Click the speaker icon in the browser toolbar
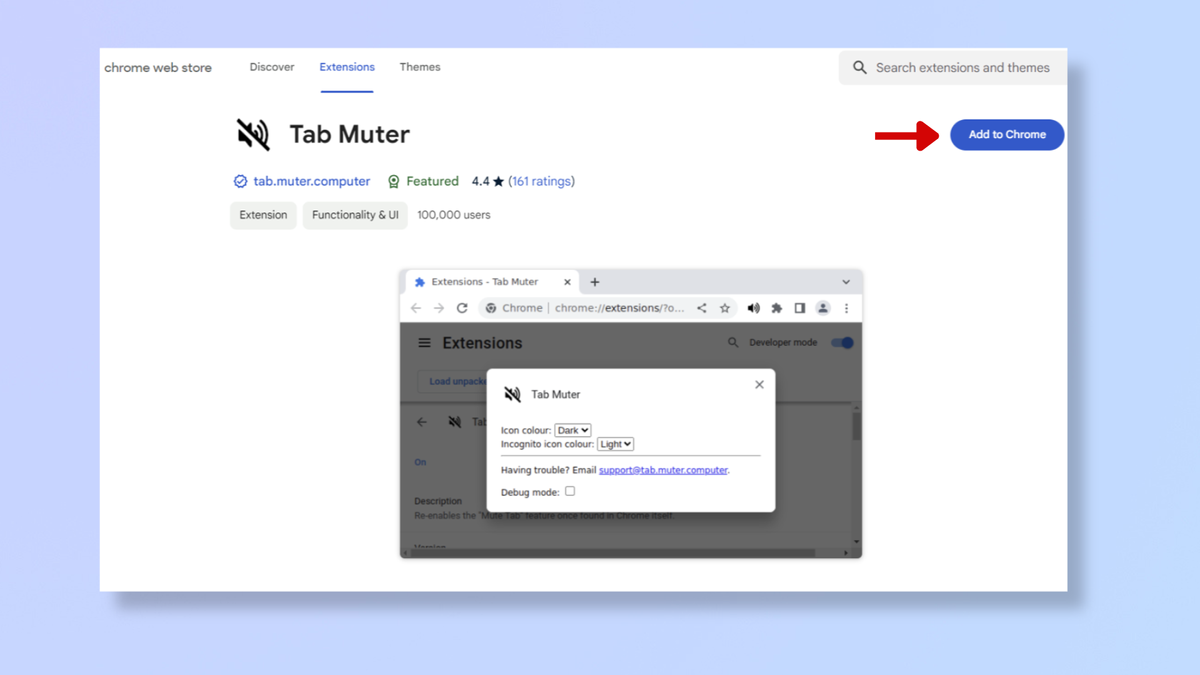The image size is (1200, 675). point(753,308)
